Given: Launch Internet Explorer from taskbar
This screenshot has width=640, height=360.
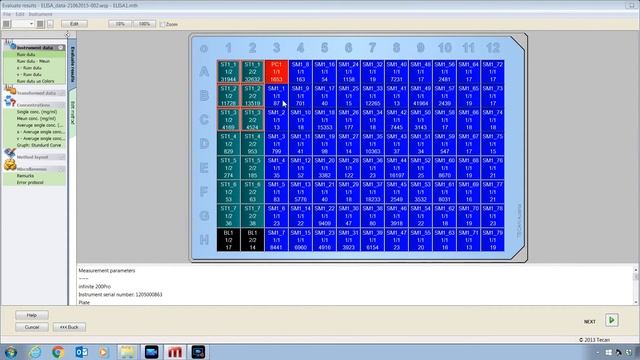Looking at the screenshot, I should 35,352.
